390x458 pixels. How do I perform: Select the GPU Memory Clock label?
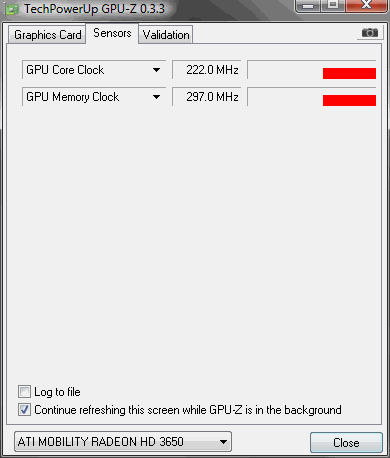click(72, 97)
